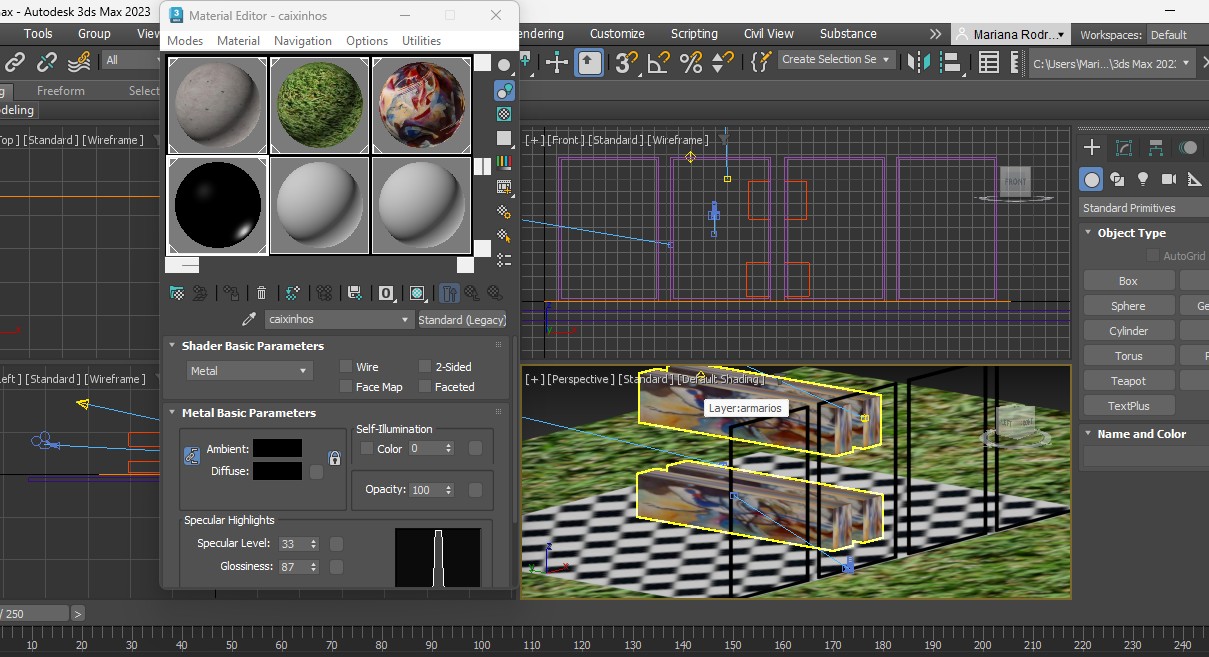Enable the Wire checkbox
This screenshot has height=657, width=1209.
click(x=346, y=367)
